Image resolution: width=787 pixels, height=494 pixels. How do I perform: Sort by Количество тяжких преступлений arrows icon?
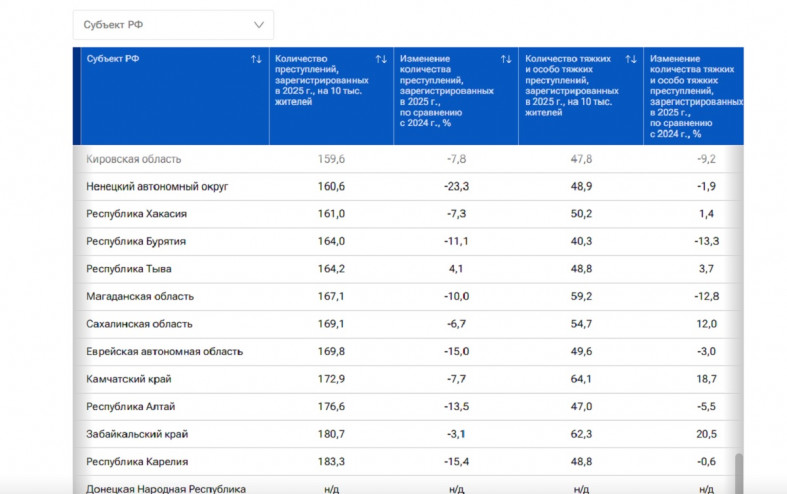(631, 60)
